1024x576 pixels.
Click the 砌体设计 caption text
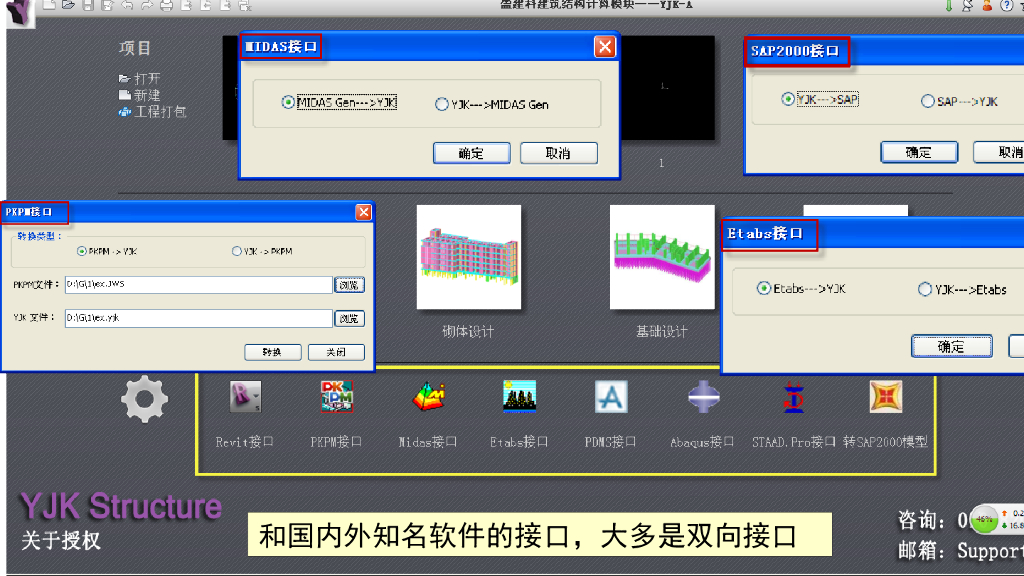pyautogui.click(x=468, y=331)
